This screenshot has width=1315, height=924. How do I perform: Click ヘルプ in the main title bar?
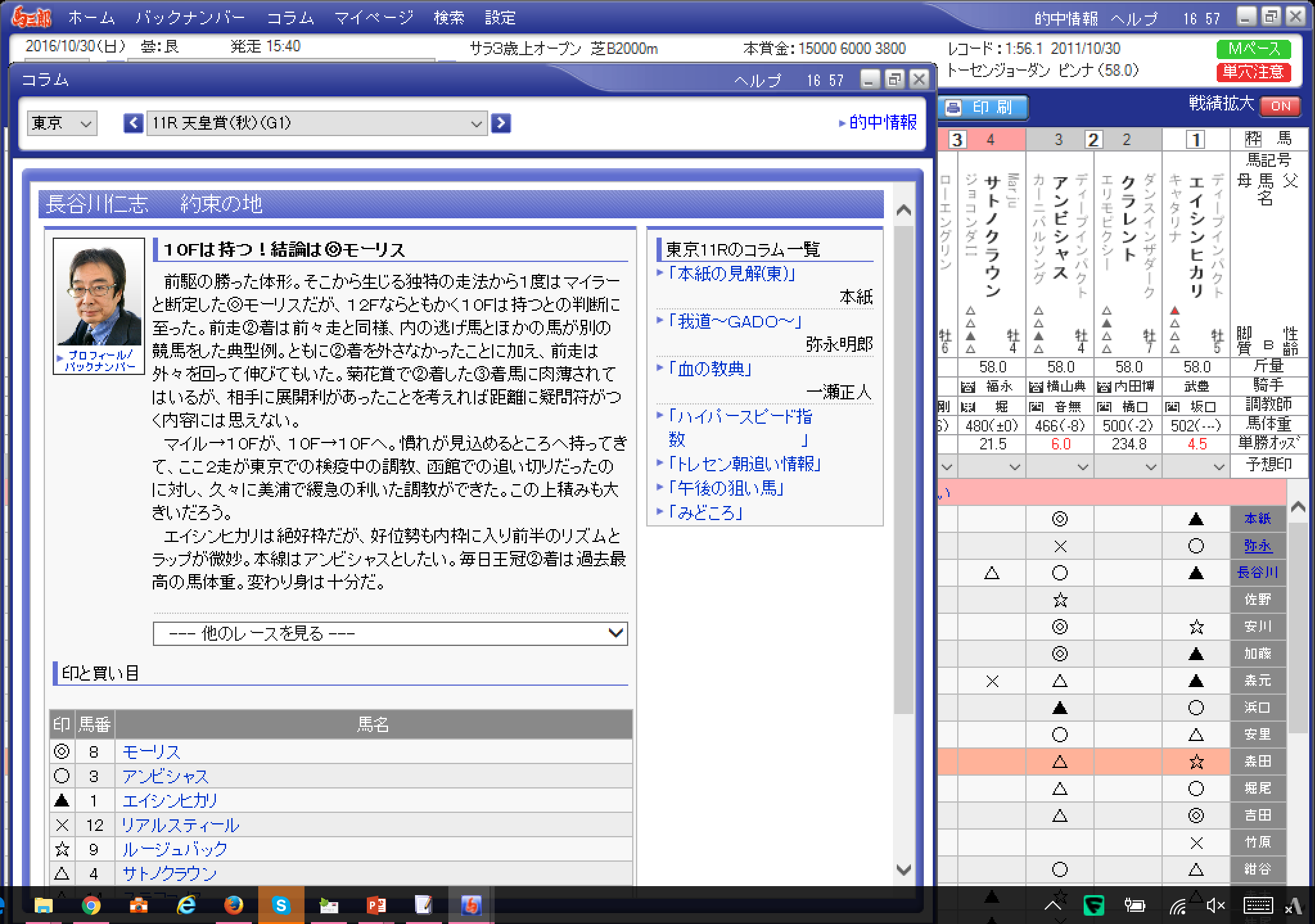(x=1134, y=19)
